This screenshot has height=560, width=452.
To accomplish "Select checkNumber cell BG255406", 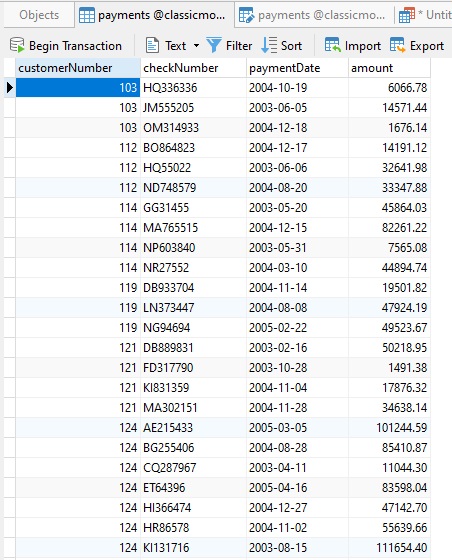I will [193, 448].
